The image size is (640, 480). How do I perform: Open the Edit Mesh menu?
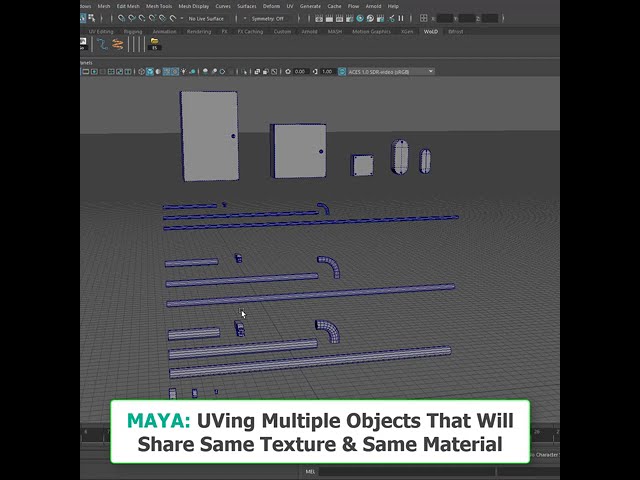point(128,6)
